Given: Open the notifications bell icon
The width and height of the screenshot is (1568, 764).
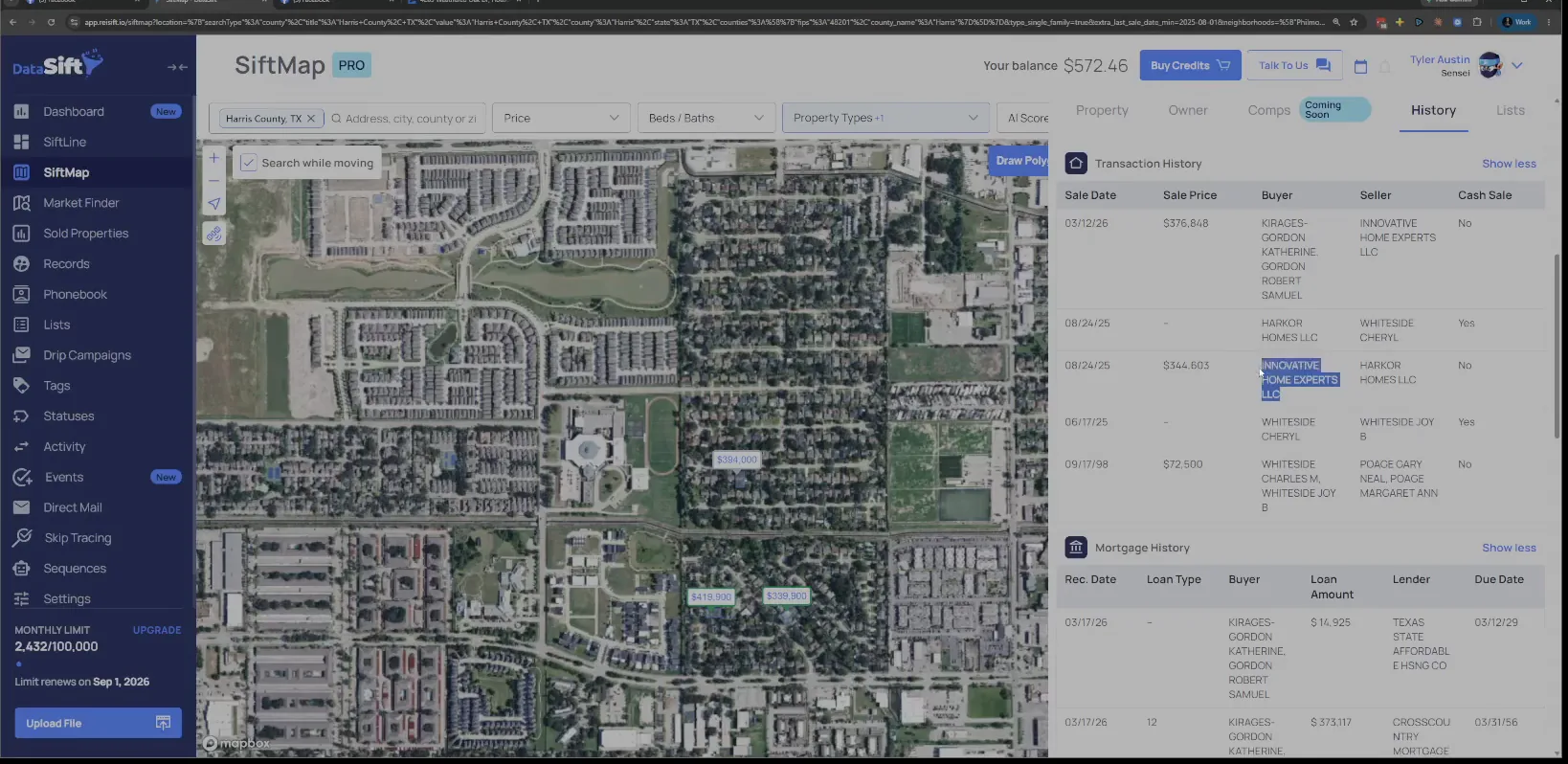Looking at the screenshot, I should [x=1385, y=66].
